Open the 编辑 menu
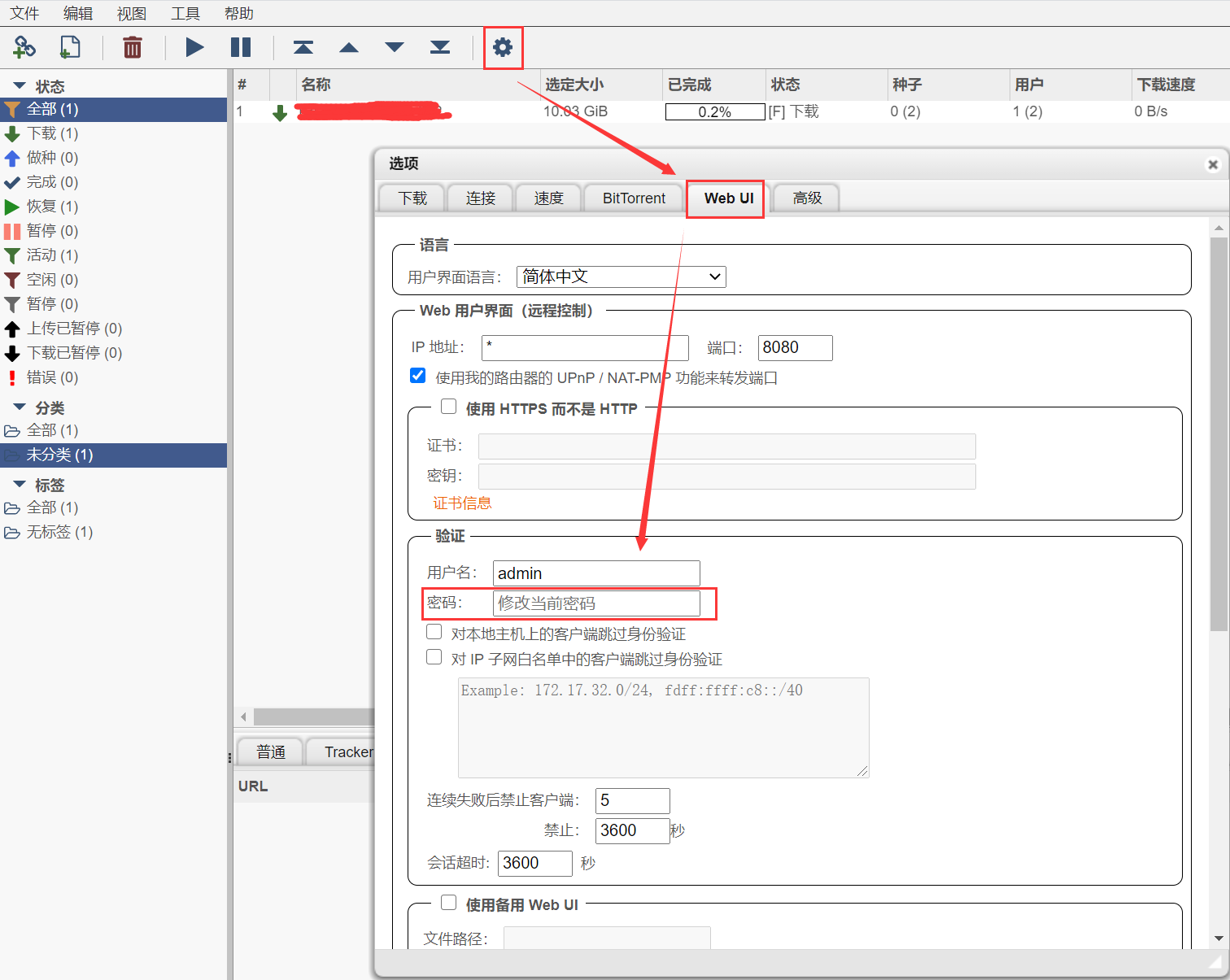Image resolution: width=1230 pixels, height=980 pixels. tap(78, 14)
